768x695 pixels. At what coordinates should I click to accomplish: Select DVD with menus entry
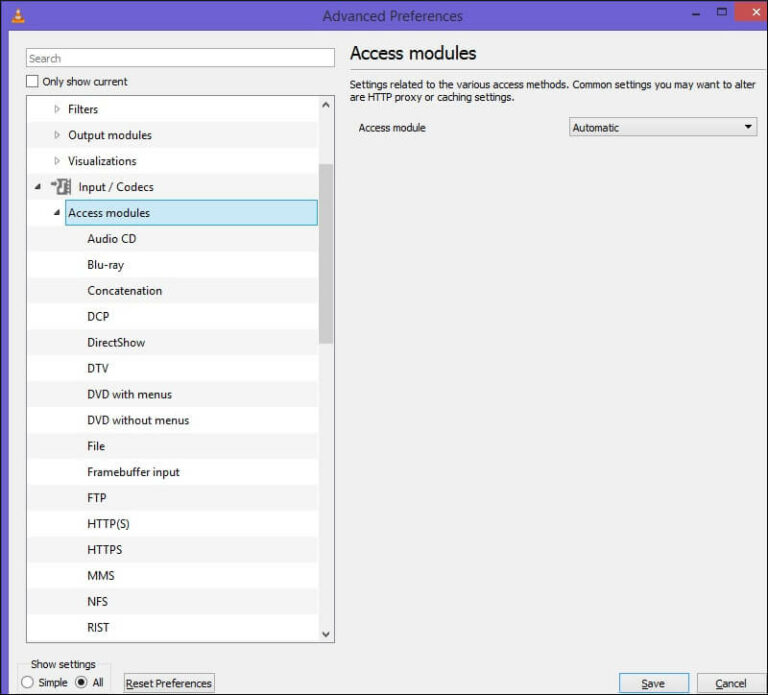[x=129, y=394]
